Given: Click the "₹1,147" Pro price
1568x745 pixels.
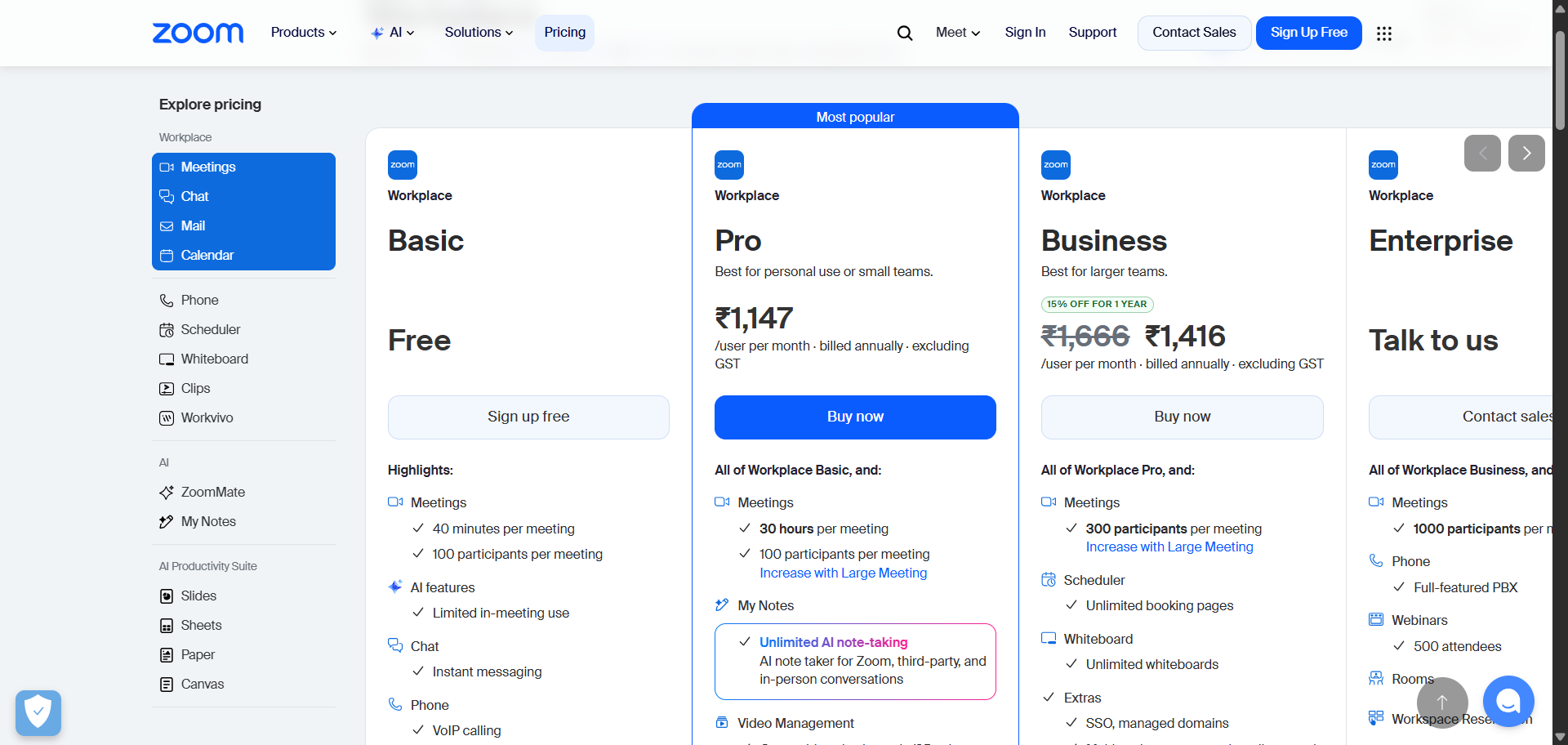Looking at the screenshot, I should point(754,318).
